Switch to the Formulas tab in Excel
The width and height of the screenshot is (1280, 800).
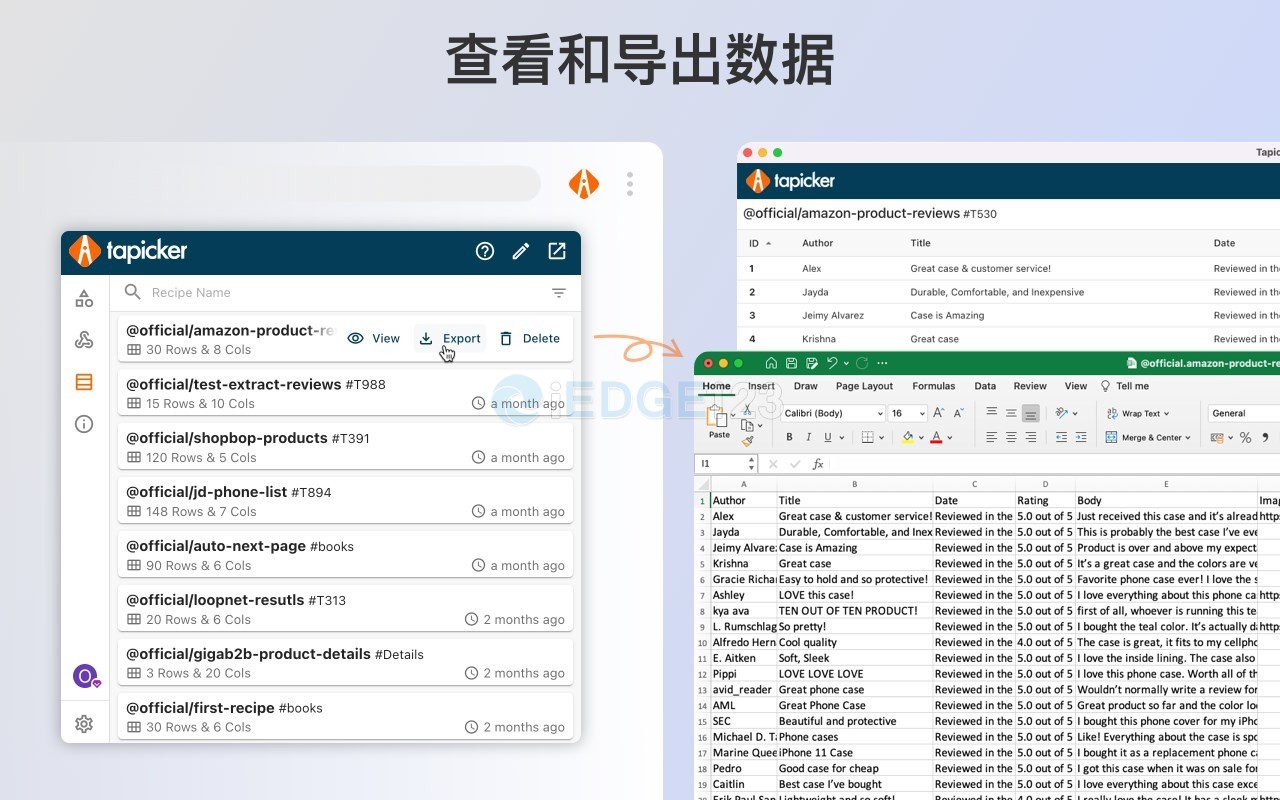tap(934, 386)
